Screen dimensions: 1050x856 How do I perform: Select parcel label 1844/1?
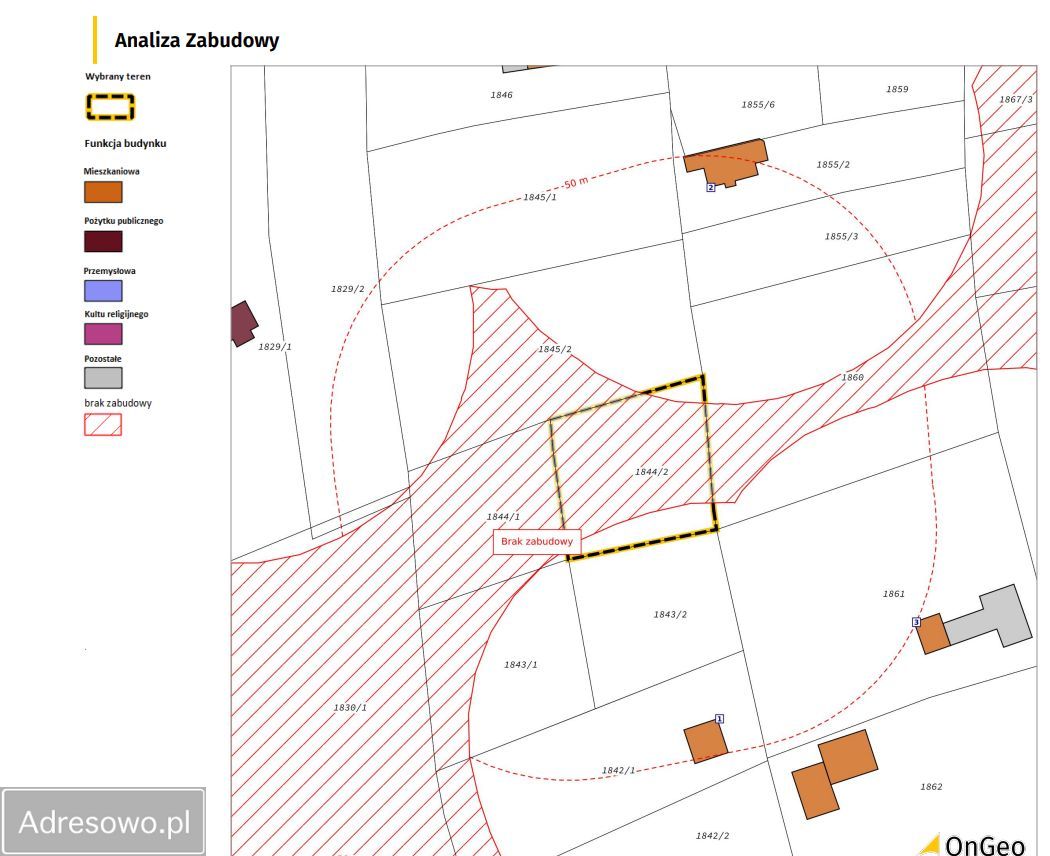click(503, 517)
